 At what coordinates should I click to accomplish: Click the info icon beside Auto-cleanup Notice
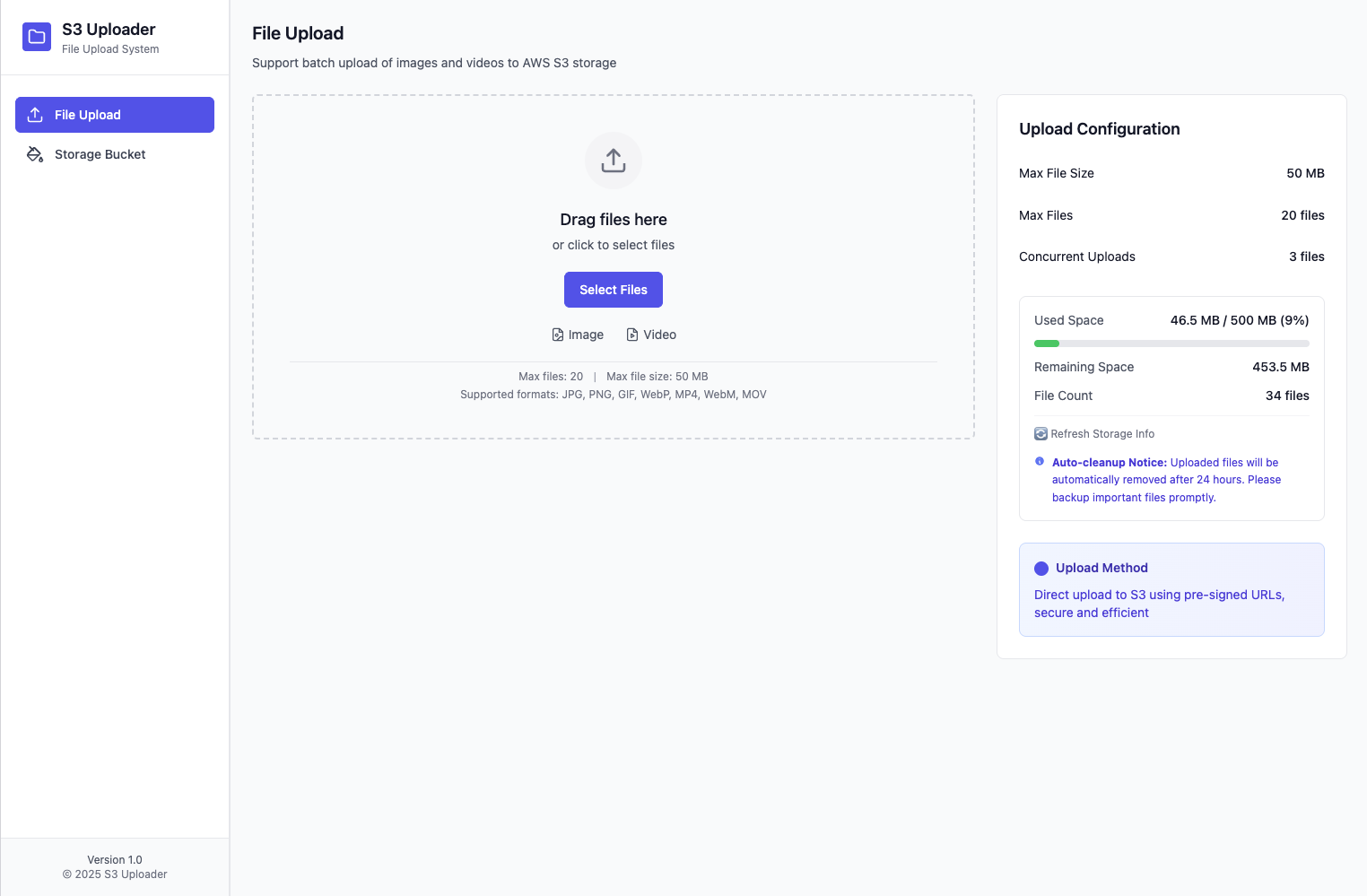(1040, 461)
